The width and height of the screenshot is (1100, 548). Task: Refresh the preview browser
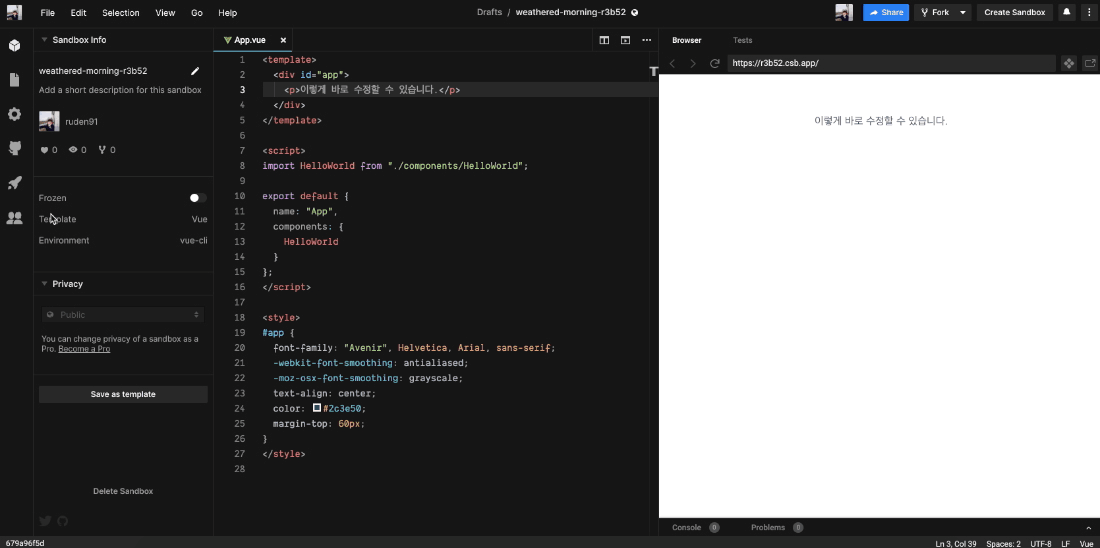click(715, 63)
